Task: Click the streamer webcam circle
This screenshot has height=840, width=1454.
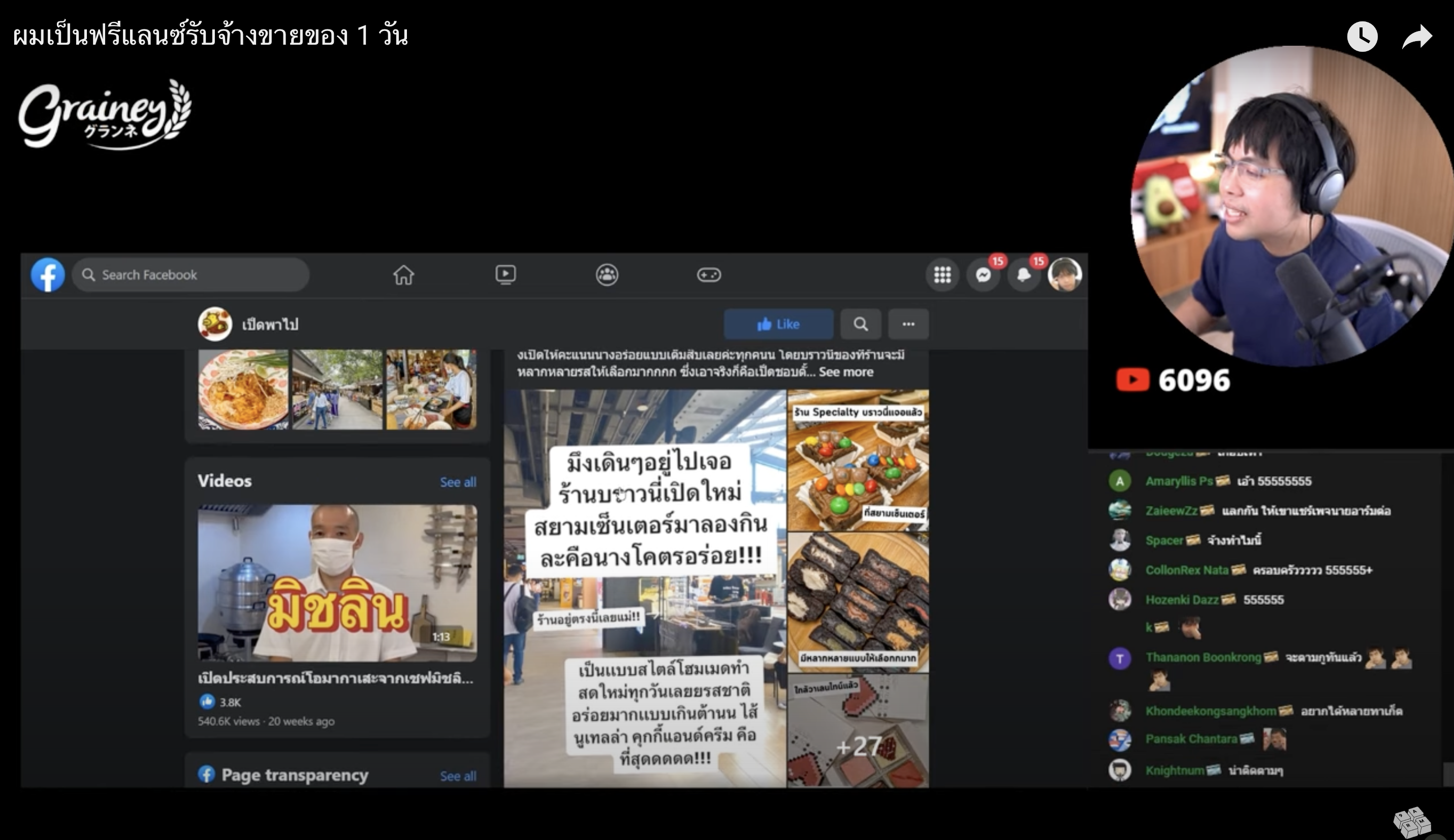Action: coord(1292,206)
